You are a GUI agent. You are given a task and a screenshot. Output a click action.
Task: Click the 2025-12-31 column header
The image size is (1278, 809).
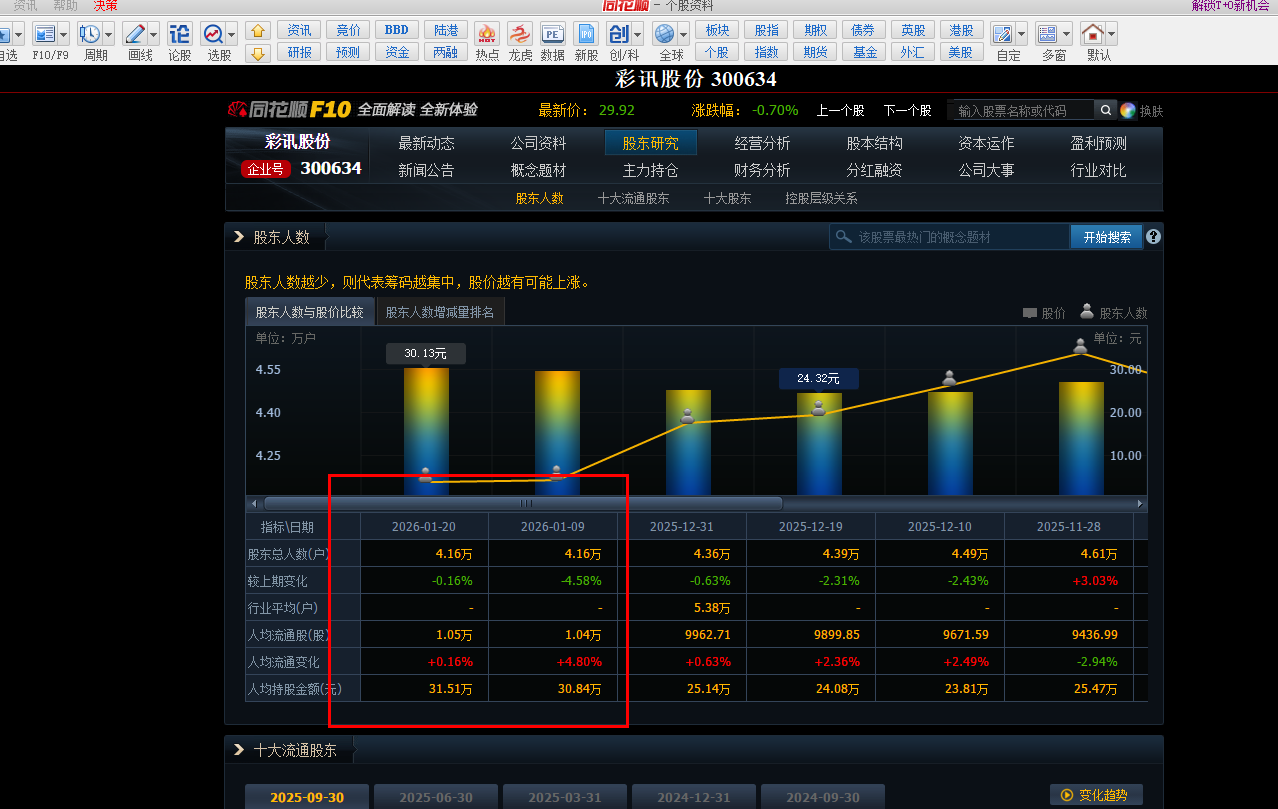pos(680,526)
